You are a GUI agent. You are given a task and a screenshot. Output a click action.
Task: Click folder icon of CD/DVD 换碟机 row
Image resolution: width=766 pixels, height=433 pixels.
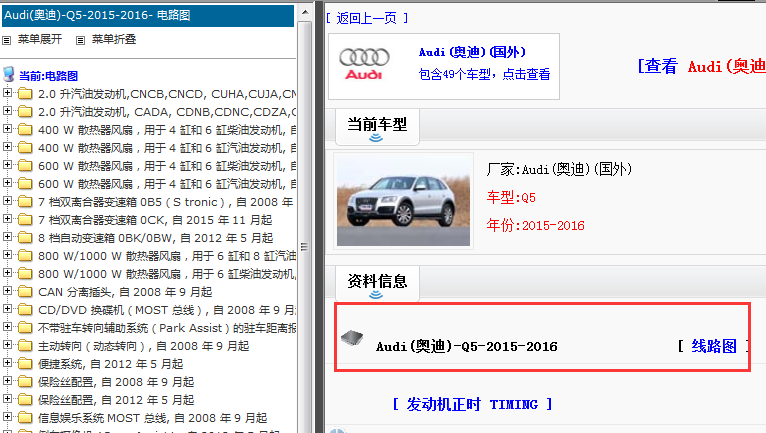pyautogui.click(x=25, y=310)
